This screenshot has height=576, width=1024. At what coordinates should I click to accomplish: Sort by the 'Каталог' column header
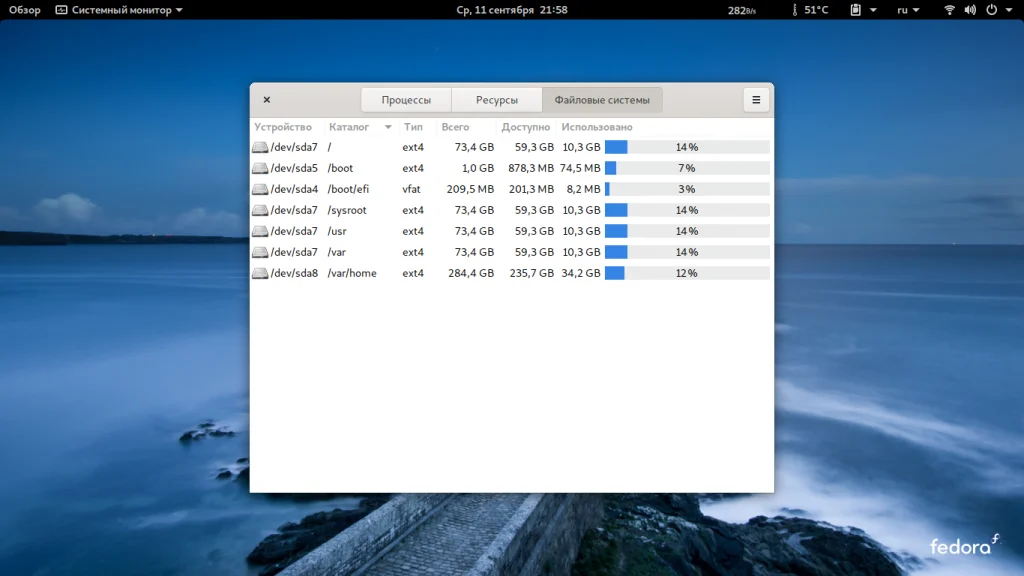(x=349, y=127)
